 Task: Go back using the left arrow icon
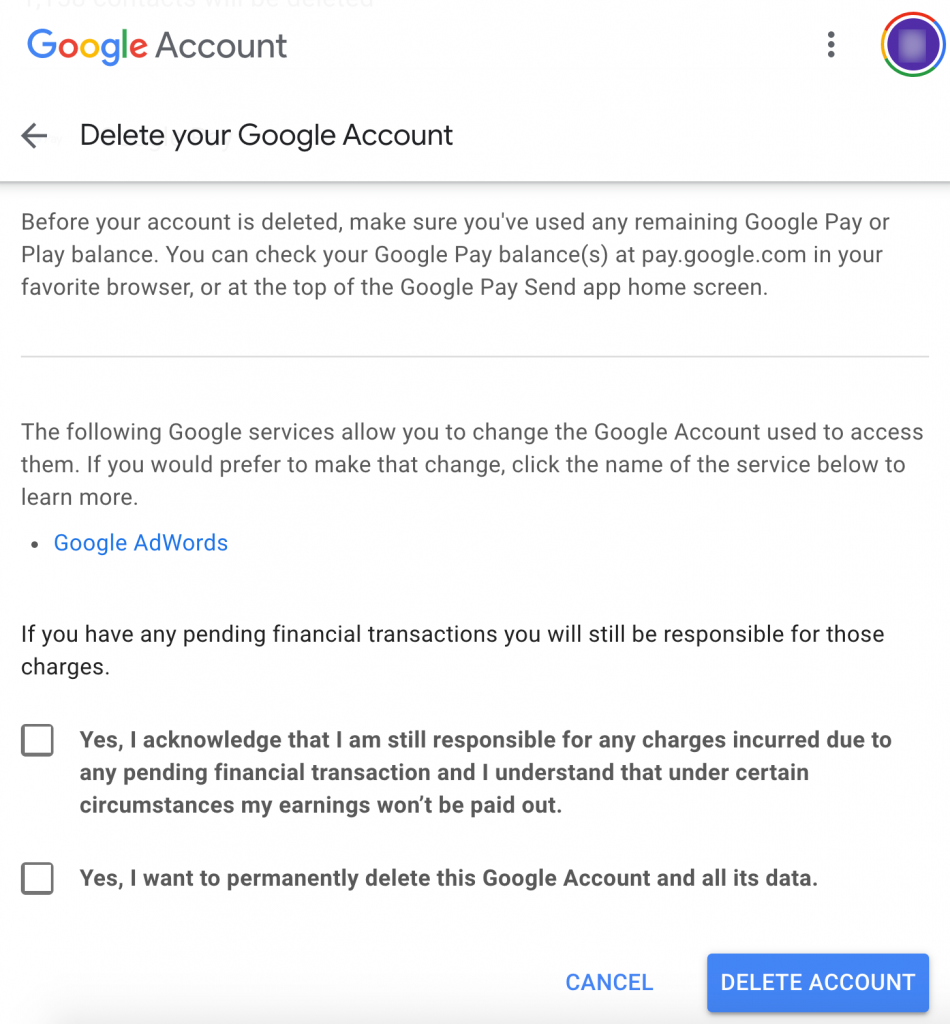[34, 136]
